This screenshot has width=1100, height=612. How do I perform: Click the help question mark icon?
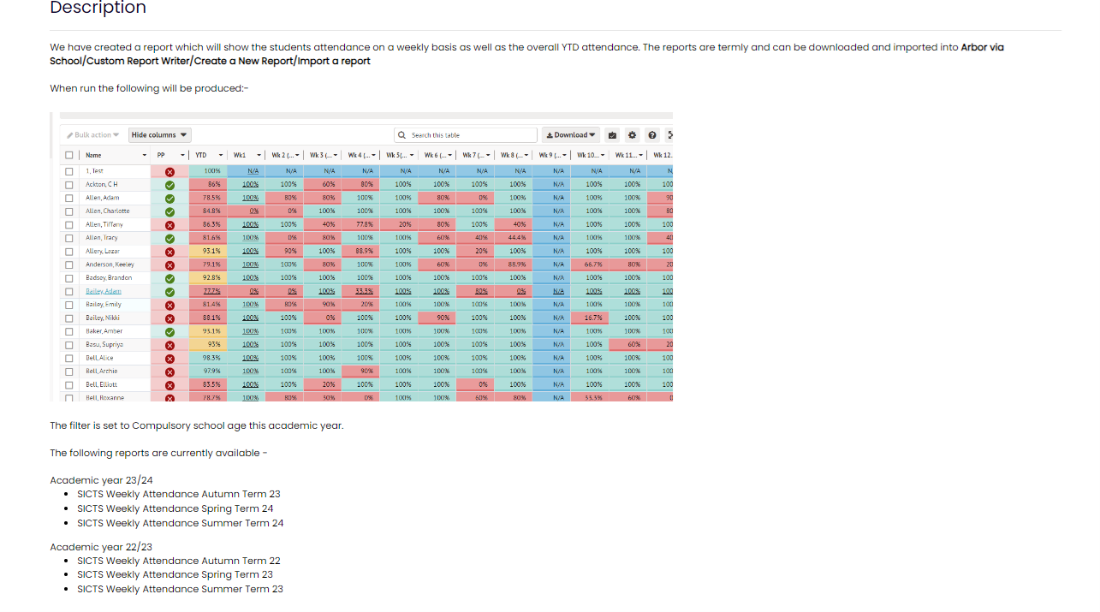click(651, 135)
